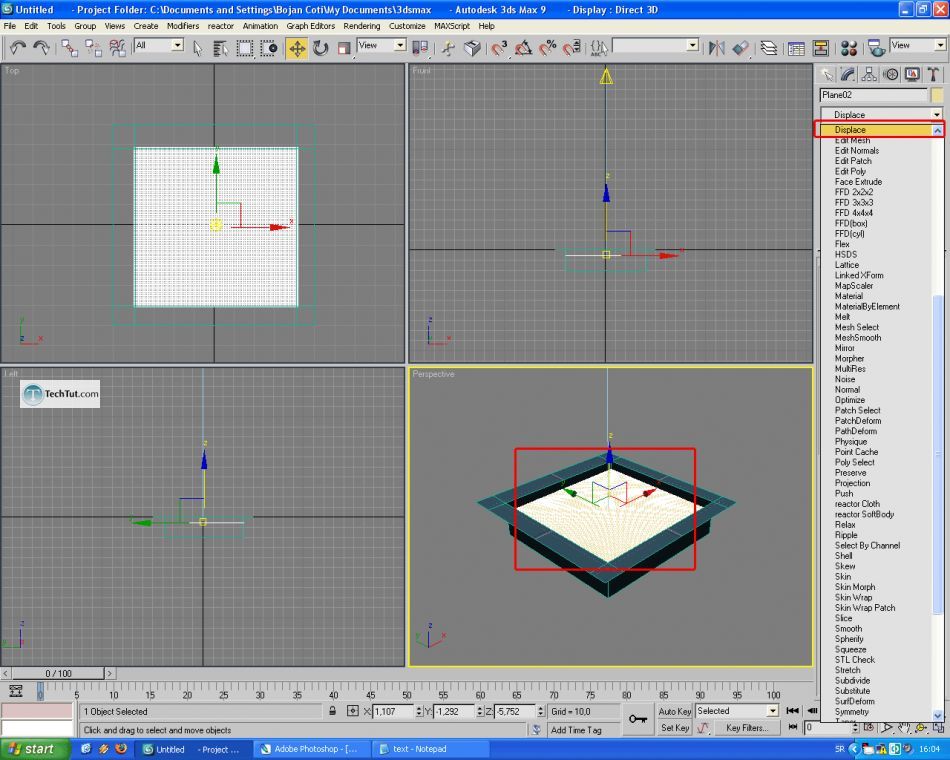The width and height of the screenshot is (950, 760).
Task: Click the Mirror tool icon
Action: click(x=717, y=48)
